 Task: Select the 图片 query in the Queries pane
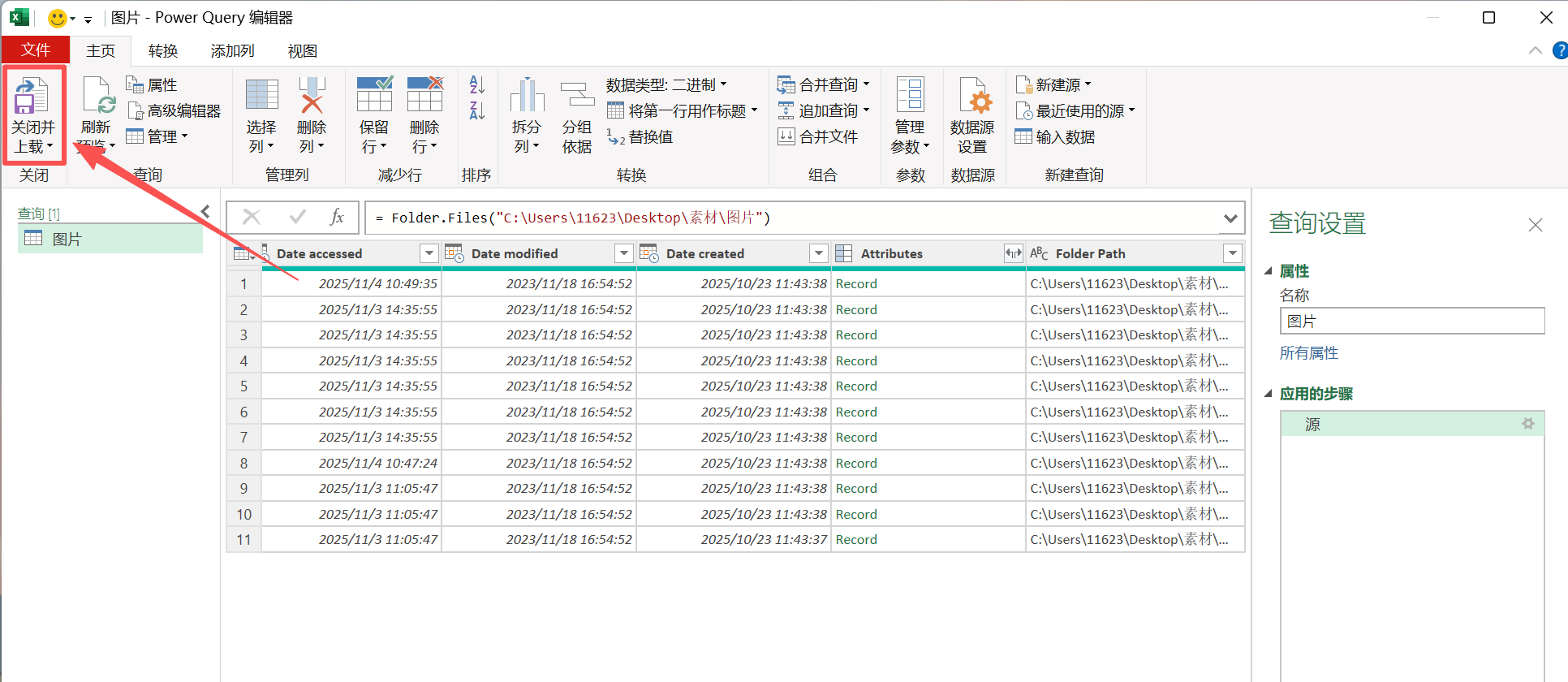(x=110, y=239)
